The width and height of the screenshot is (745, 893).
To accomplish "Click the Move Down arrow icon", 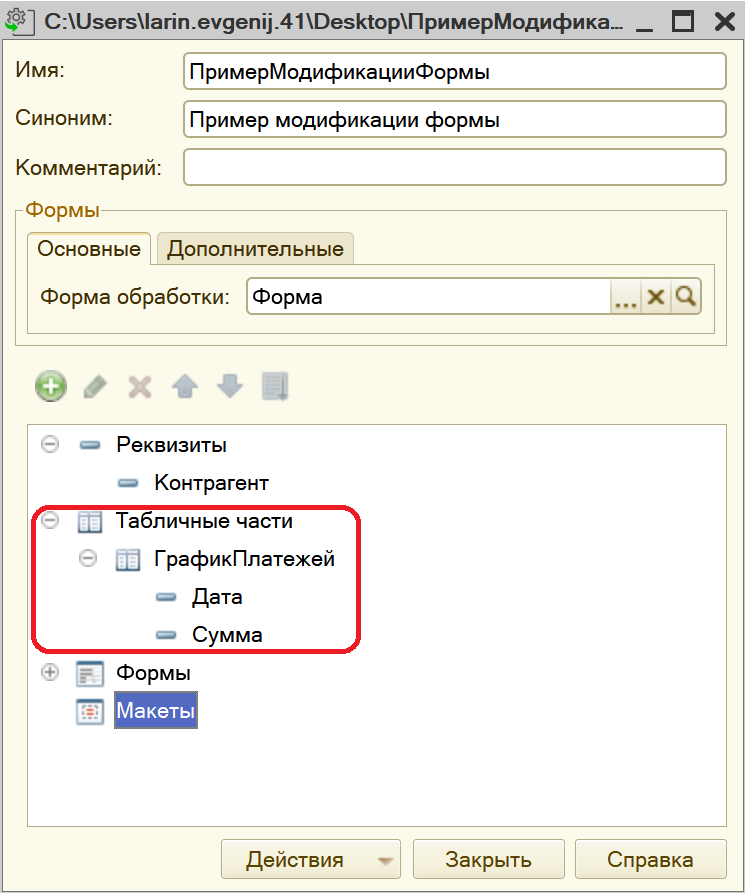I will point(230,387).
